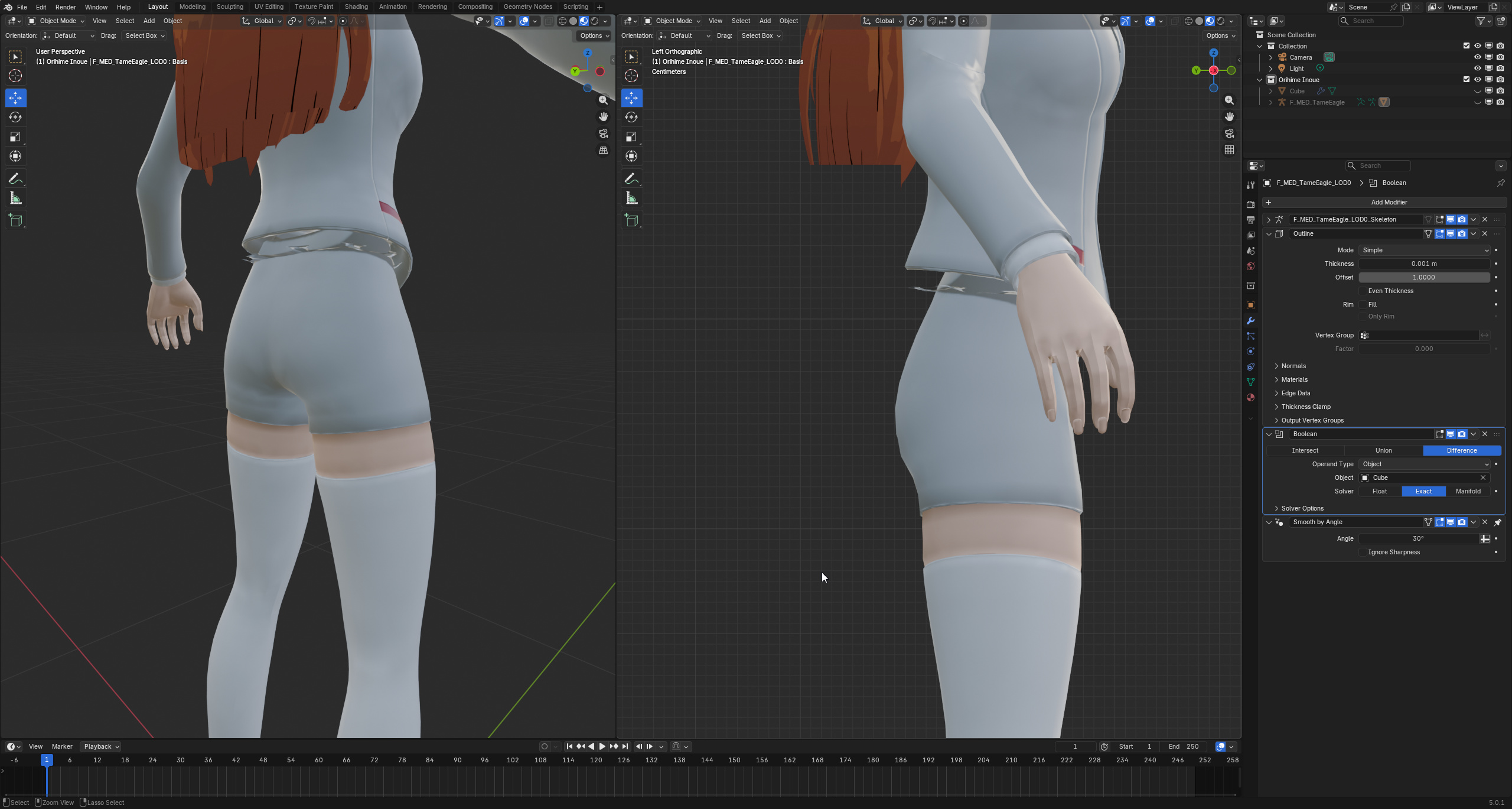Click the End frame field
The height and width of the screenshot is (809, 1512).
point(1184,746)
